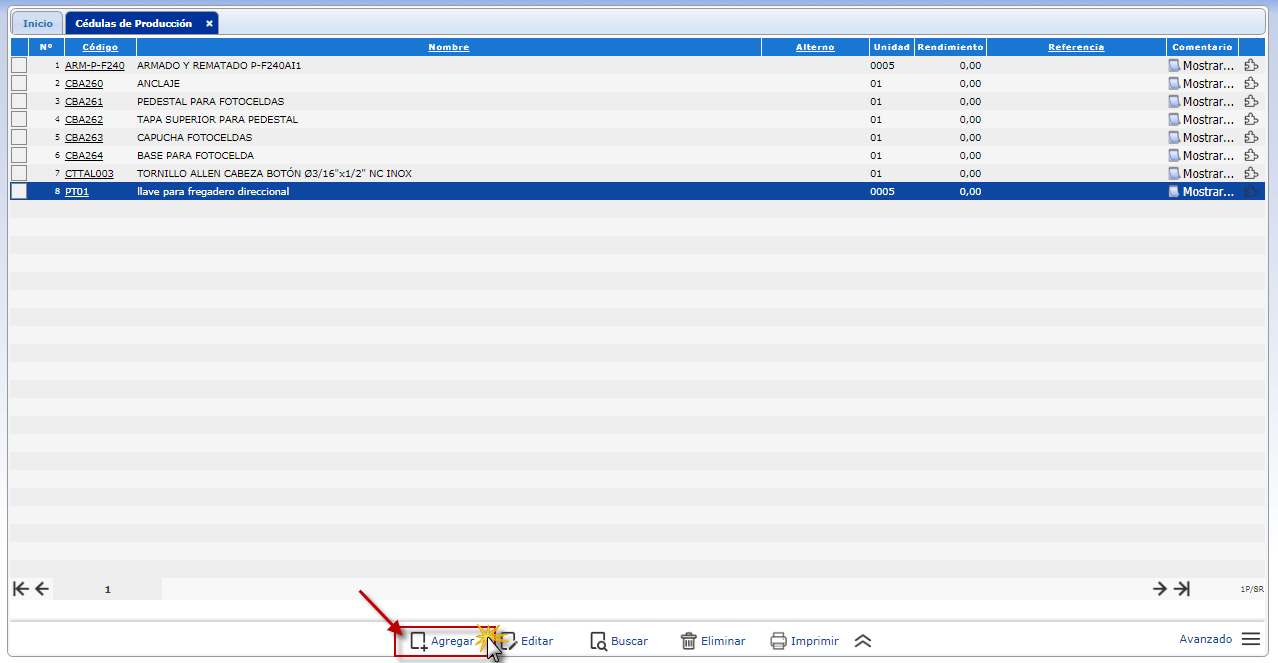This screenshot has height=663, width=1278.
Task: Click puzzle icon in CBA264 row
Action: click(x=1251, y=155)
